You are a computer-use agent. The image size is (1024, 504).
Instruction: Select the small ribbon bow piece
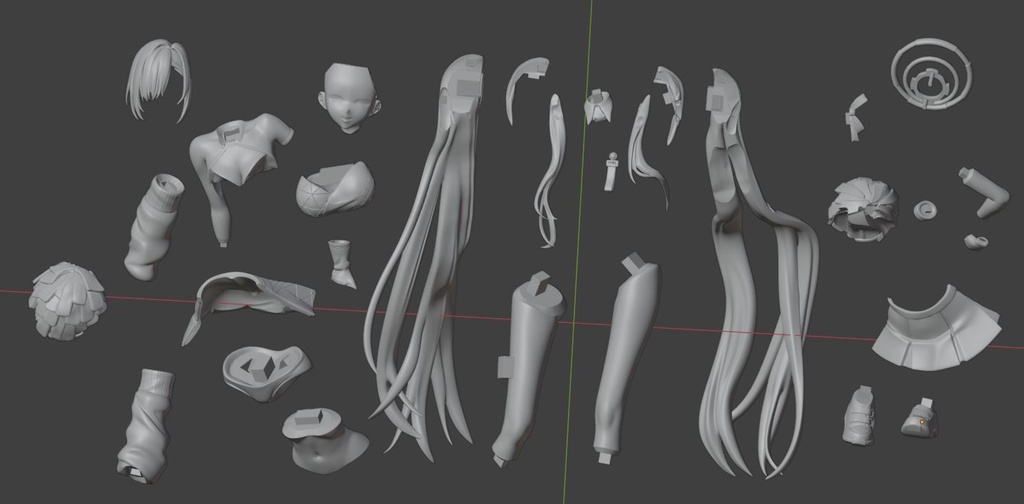[x=857, y=116]
